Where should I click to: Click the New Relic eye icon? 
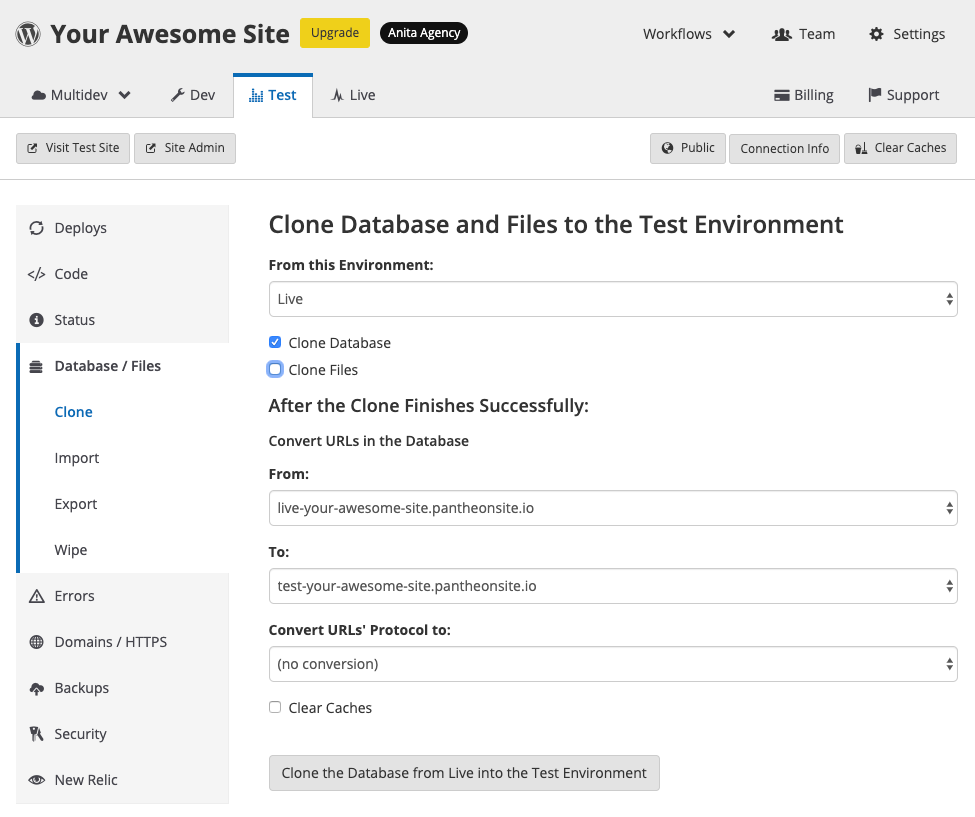click(37, 780)
